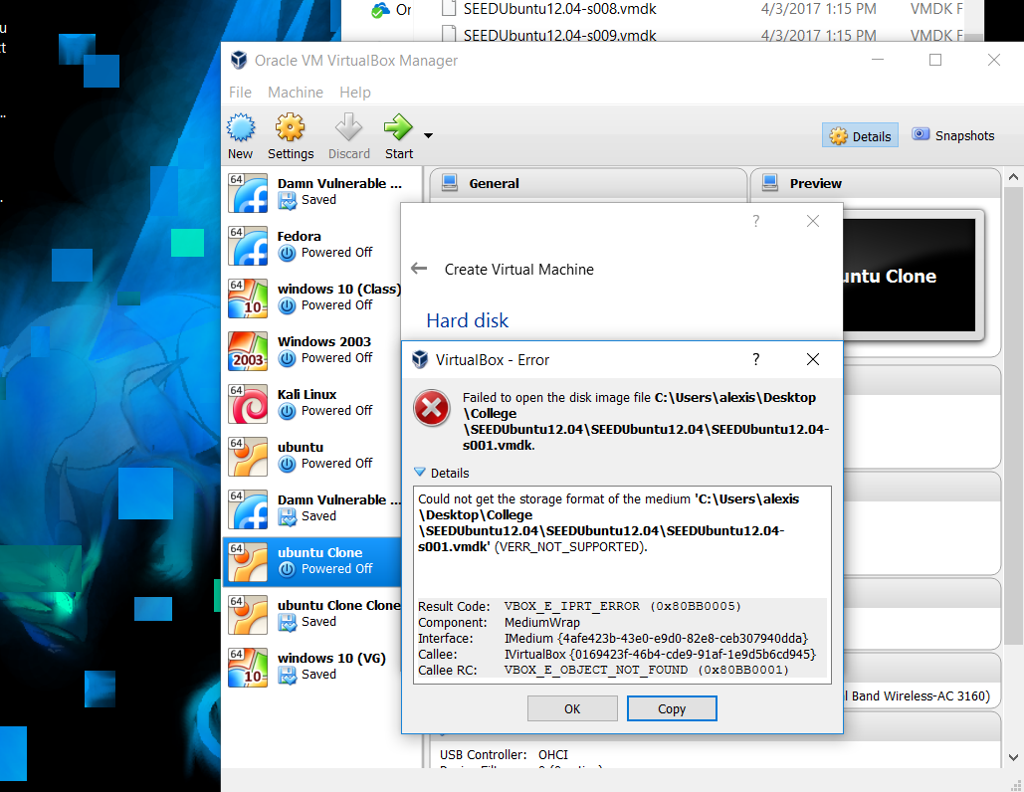Click OK in the error dialog
The image size is (1024, 792).
pyautogui.click(x=572, y=708)
